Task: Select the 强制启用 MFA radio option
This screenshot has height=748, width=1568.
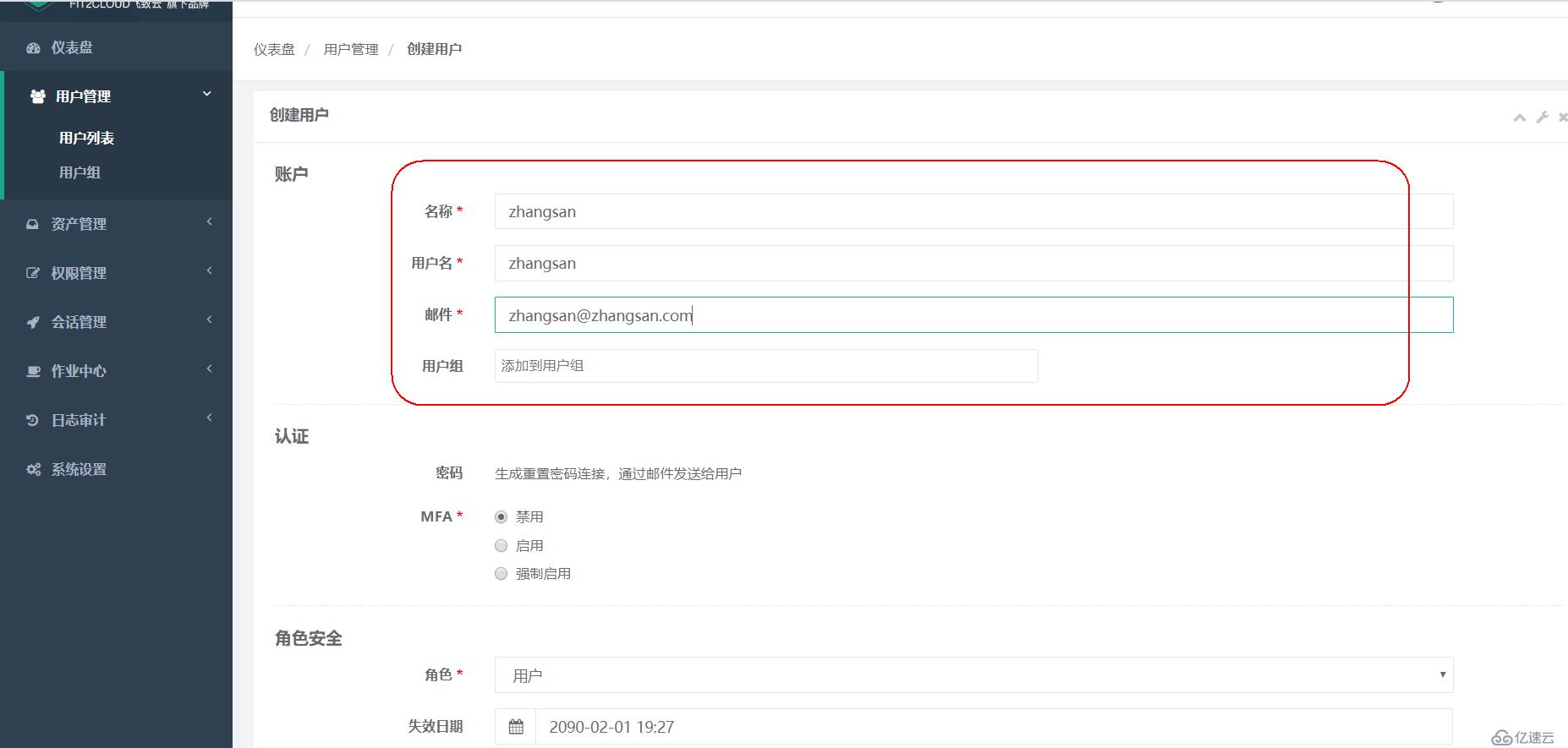Action: click(x=501, y=574)
